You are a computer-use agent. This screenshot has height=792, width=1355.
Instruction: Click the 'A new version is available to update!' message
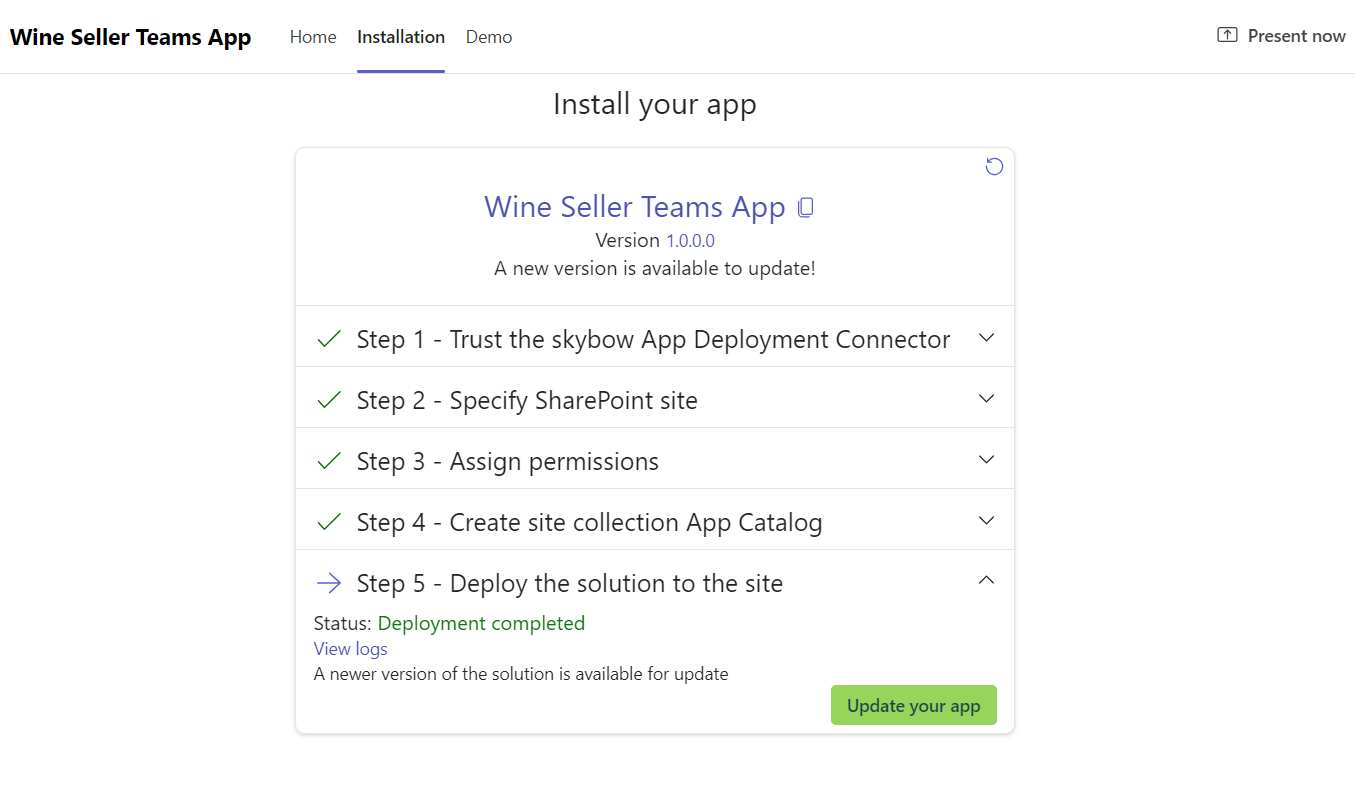coord(655,269)
